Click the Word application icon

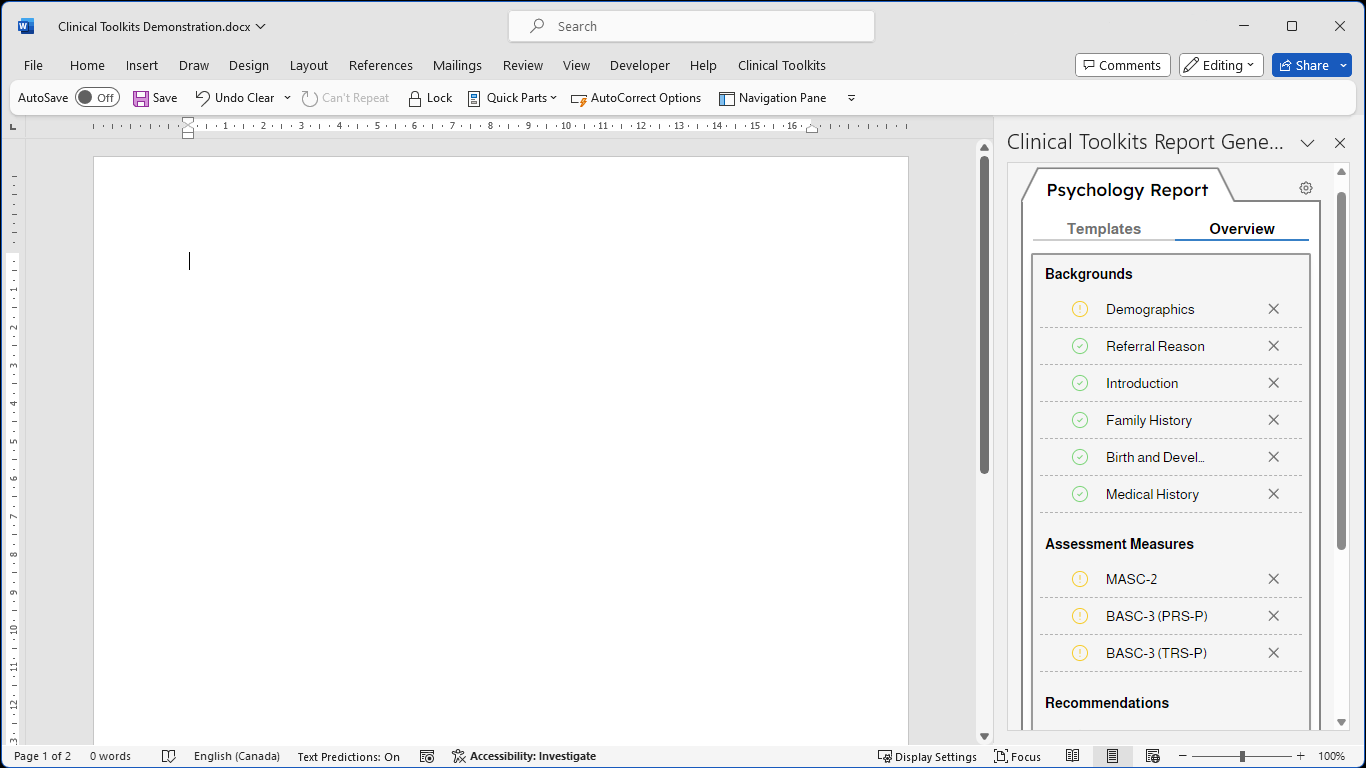click(26, 26)
